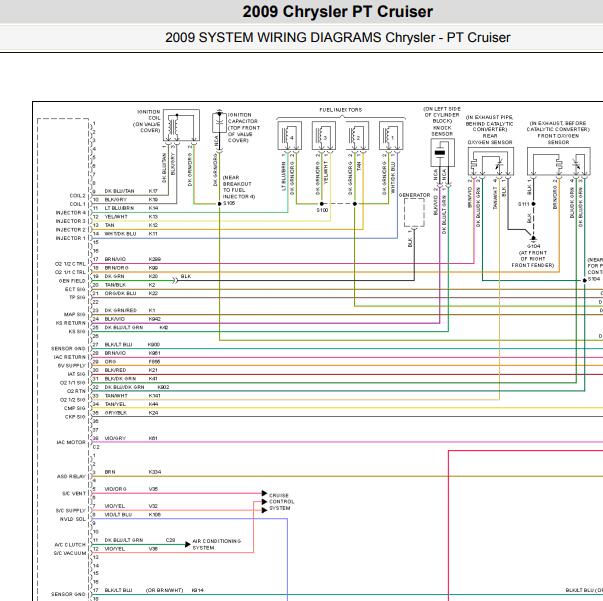Viewport: 603px width, 601px height.
Task: Click the top Cruise Control System arrow
Action: click(264, 493)
